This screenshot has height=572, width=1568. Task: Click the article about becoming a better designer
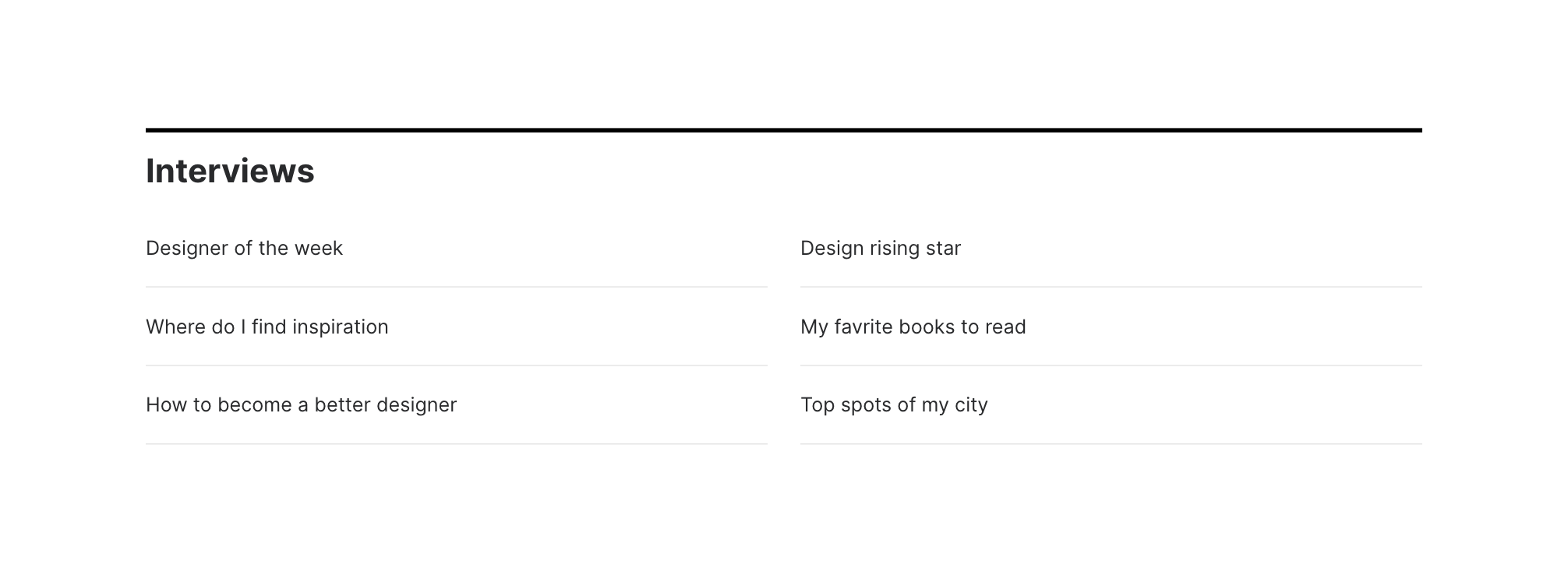pyautogui.click(x=300, y=404)
